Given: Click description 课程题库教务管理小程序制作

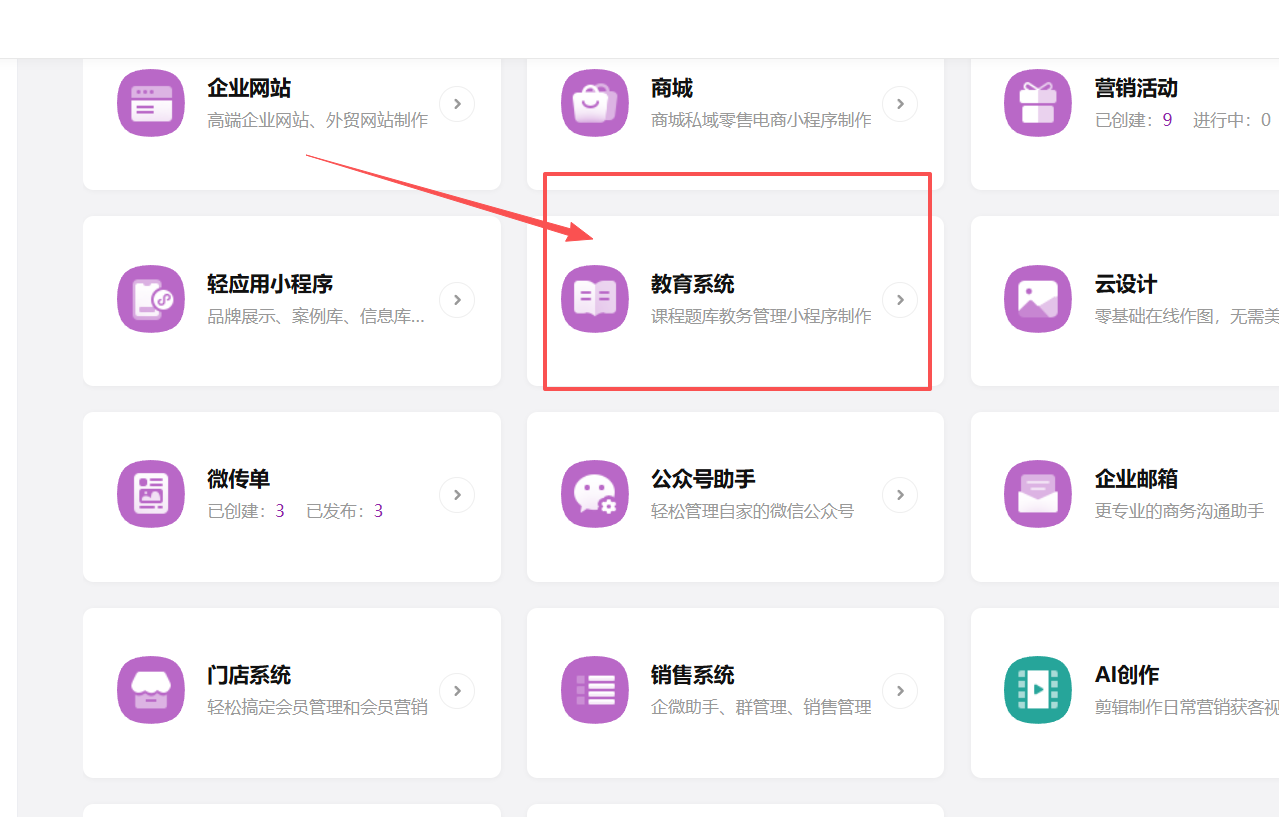Looking at the screenshot, I should click(761, 316).
